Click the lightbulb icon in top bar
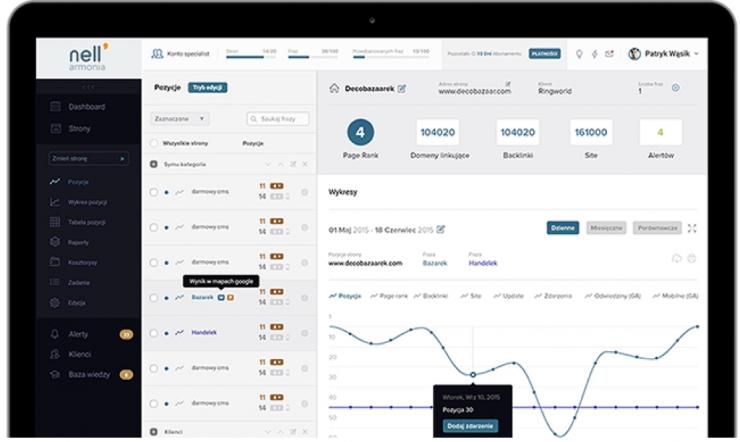 (x=579, y=54)
